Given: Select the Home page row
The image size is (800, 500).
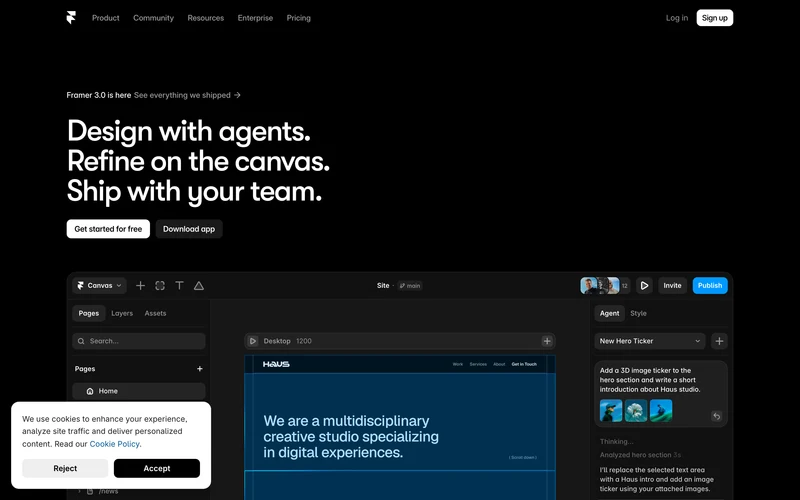Looking at the screenshot, I should click(x=139, y=391).
